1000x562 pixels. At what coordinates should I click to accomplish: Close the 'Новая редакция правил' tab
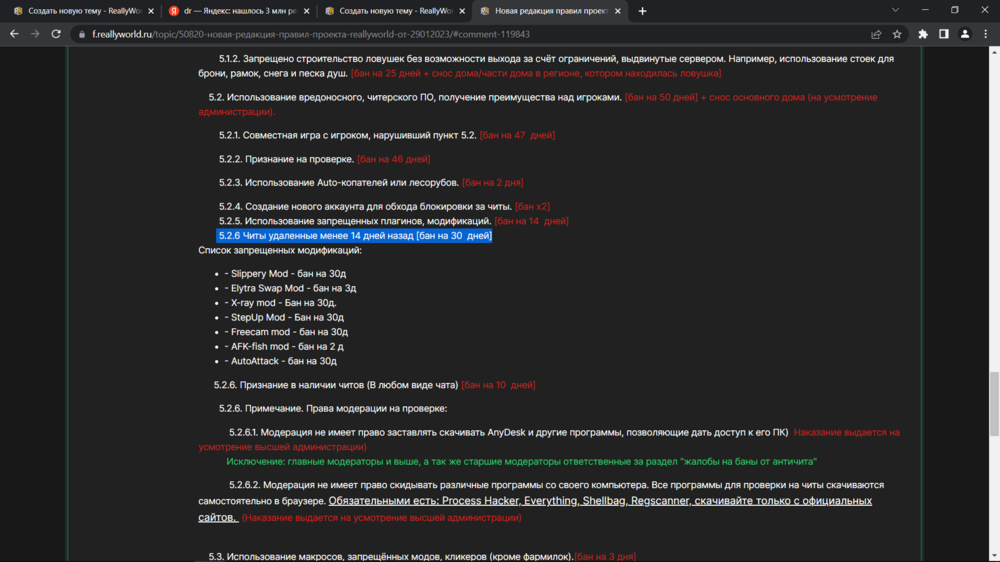[618, 11]
